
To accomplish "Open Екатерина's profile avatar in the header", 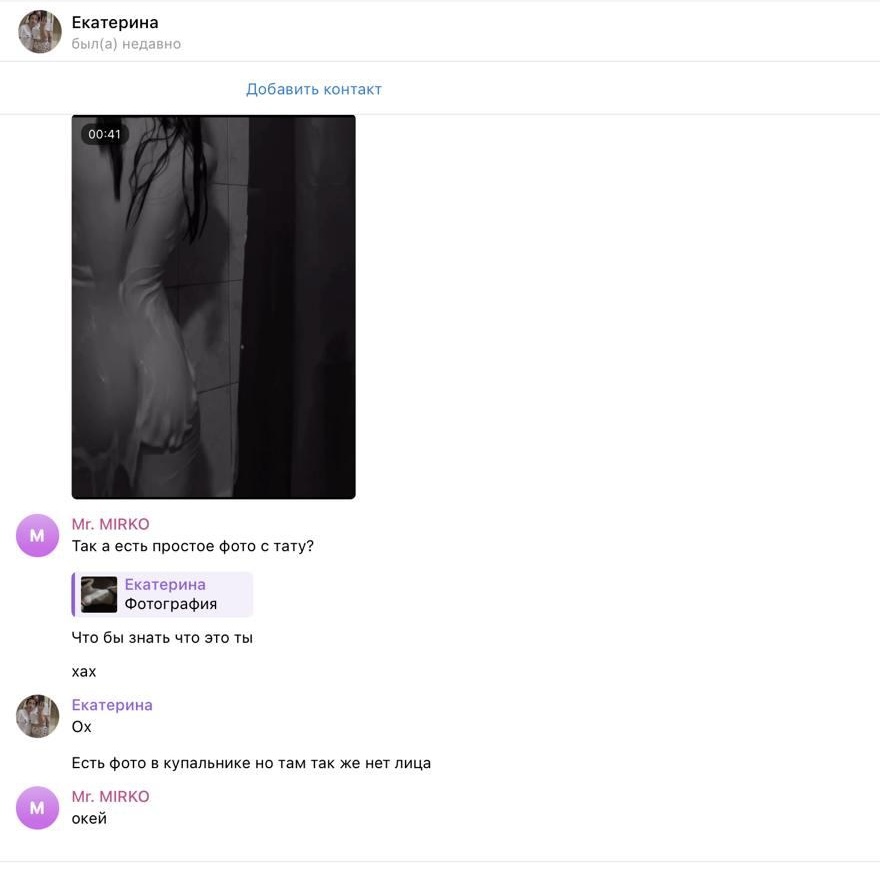I will (x=39, y=32).
